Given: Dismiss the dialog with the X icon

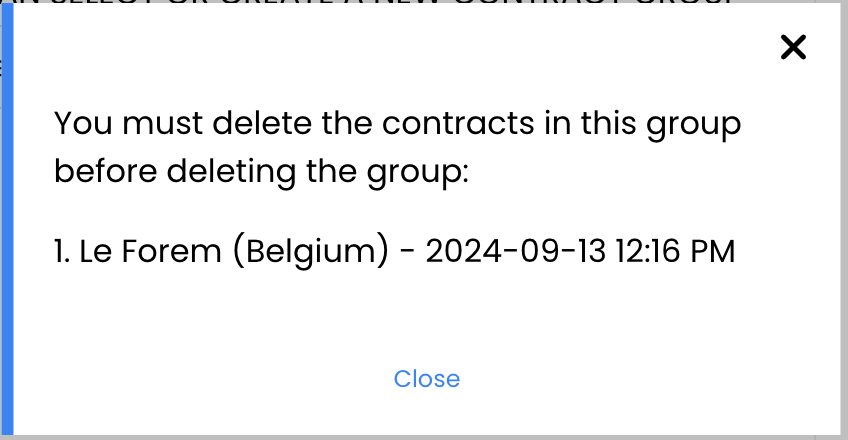Looking at the screenshot, I should click(793, 47).
